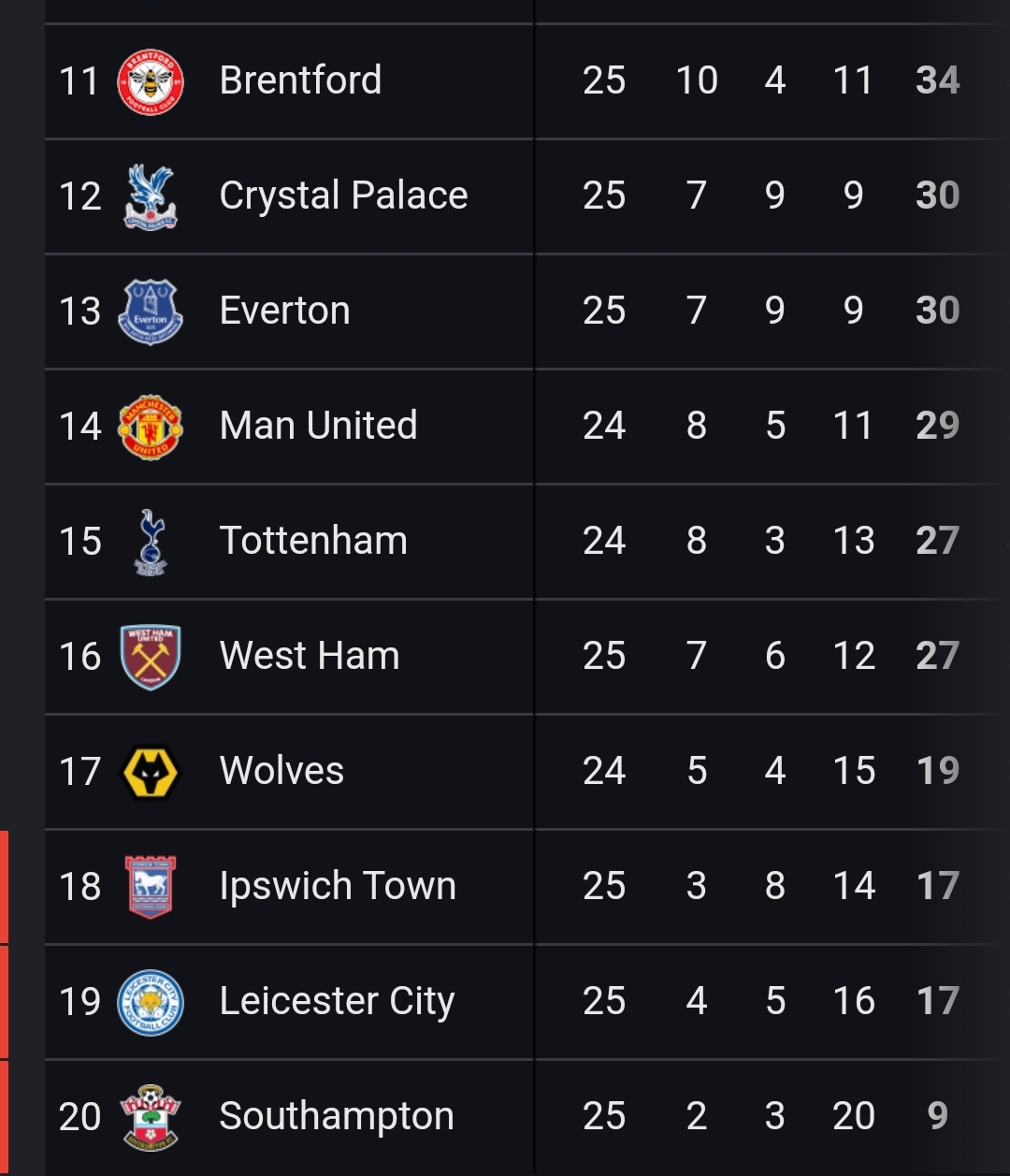The image size is (1010, 1176).
Task: Select the Southampton club crest
Action: [151, 1117]
